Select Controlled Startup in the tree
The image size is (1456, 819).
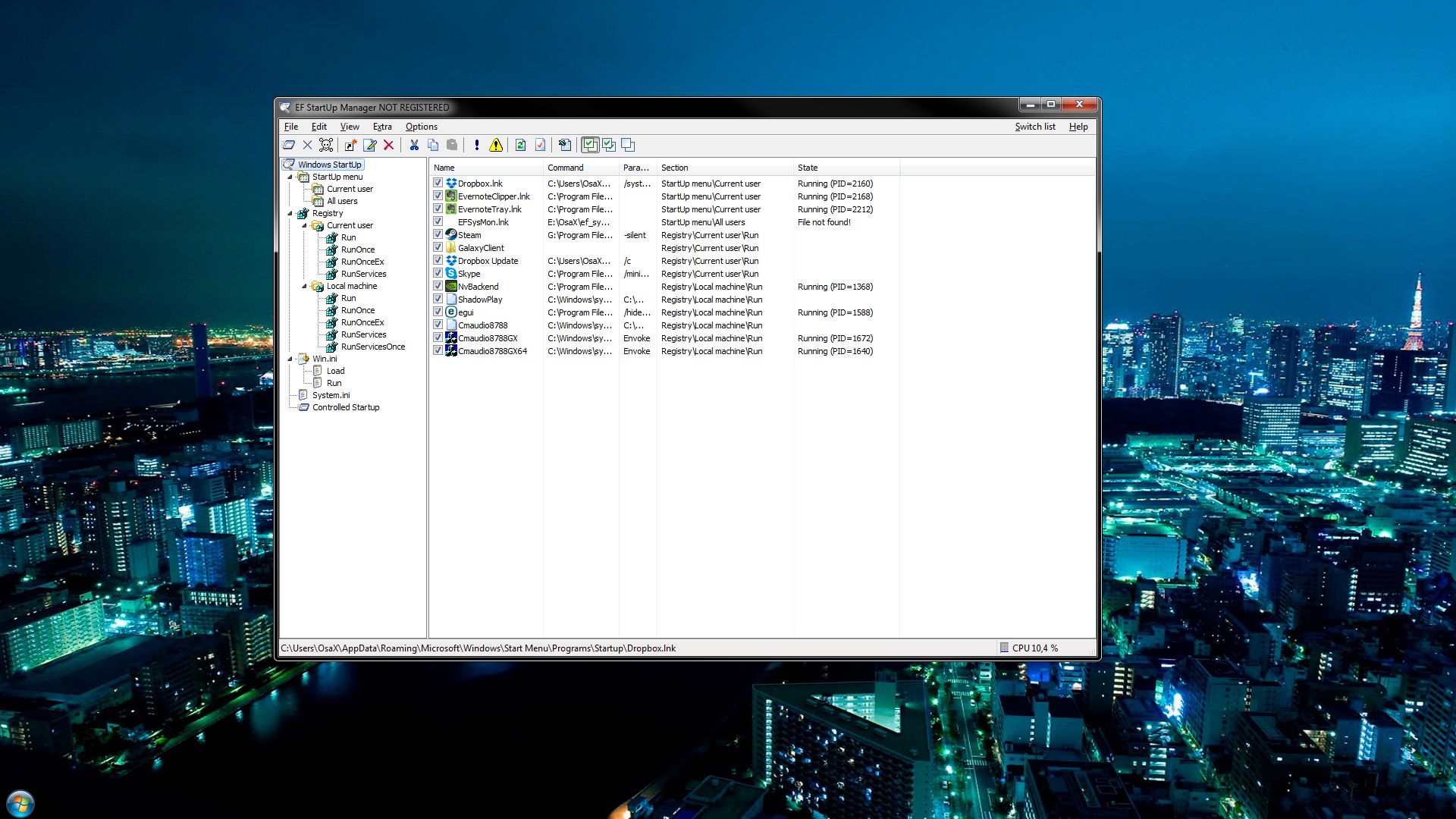[x=346, y=407]
